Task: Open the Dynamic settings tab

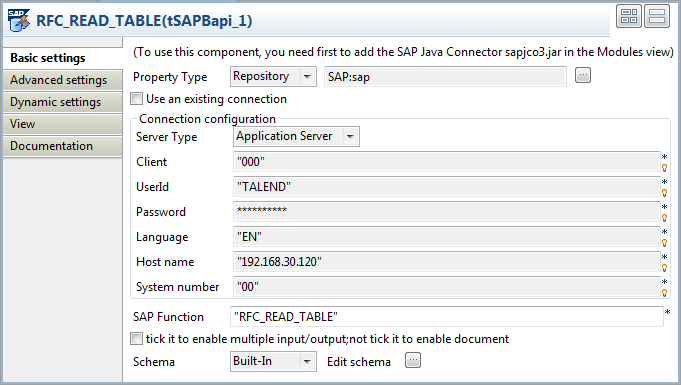Action: point(63,102)
